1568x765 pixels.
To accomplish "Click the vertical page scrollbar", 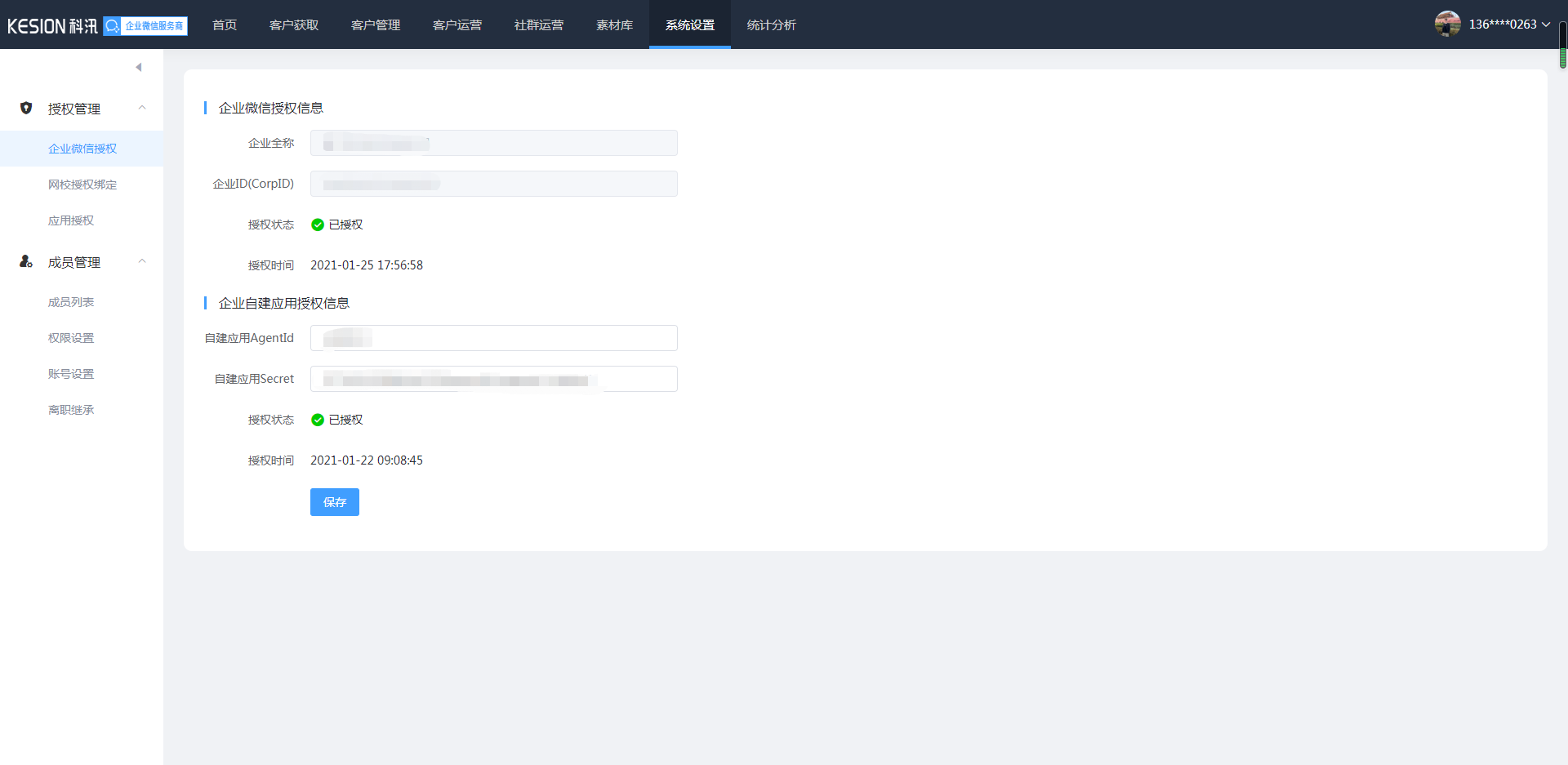I will point(1562,45).
